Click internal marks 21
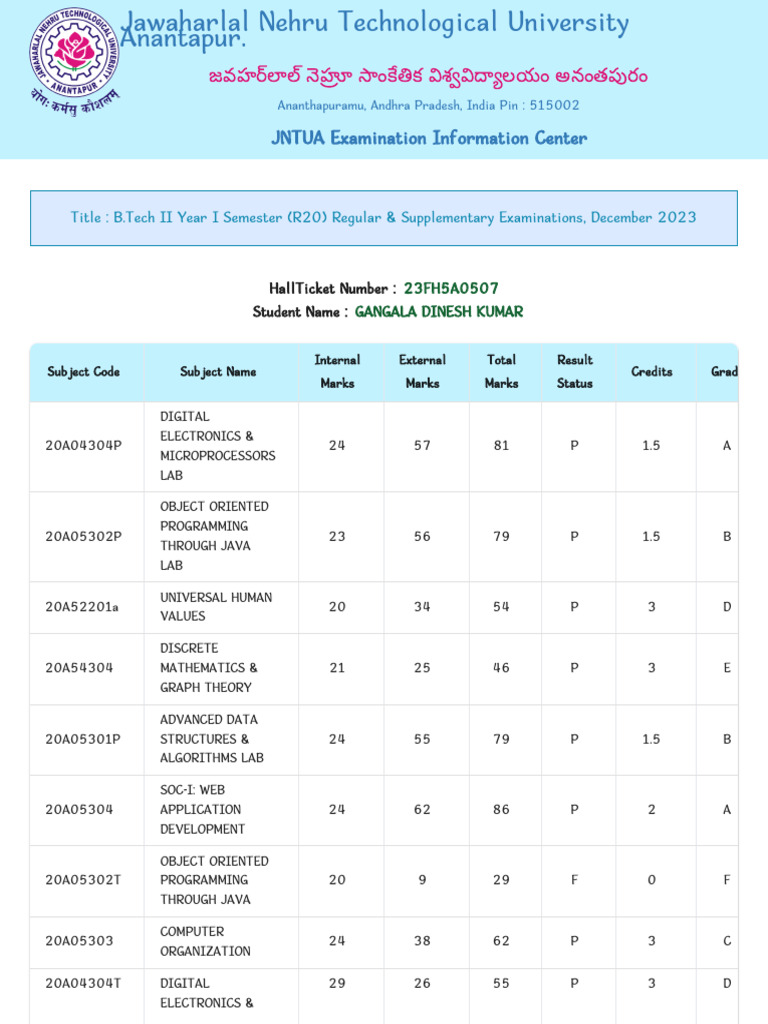This screenshot has width=768, height=1024. (337, 667)
